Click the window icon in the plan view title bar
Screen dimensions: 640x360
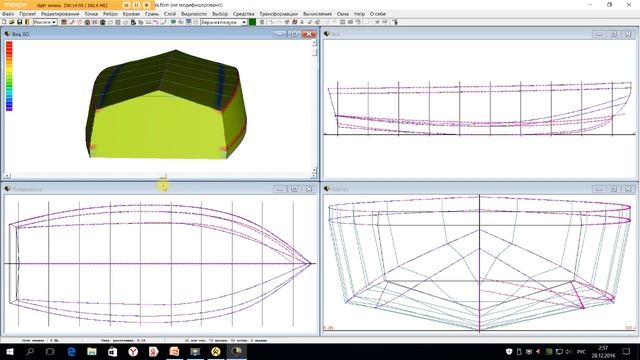point(7,189)
